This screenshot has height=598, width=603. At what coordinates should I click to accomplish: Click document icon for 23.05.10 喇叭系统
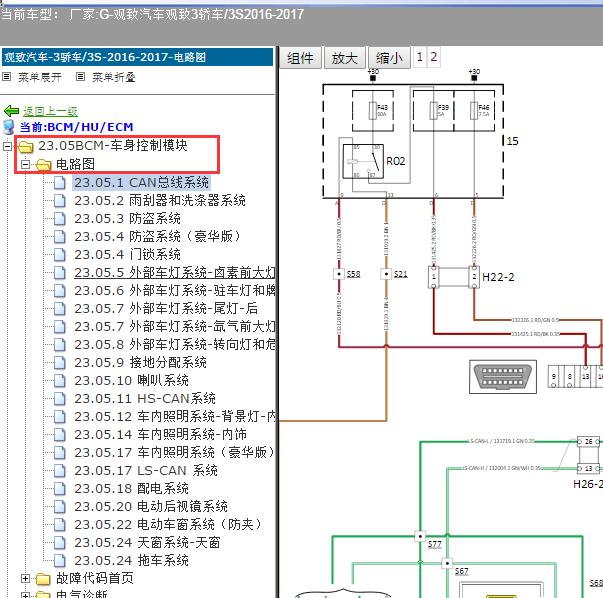point(60,381)
